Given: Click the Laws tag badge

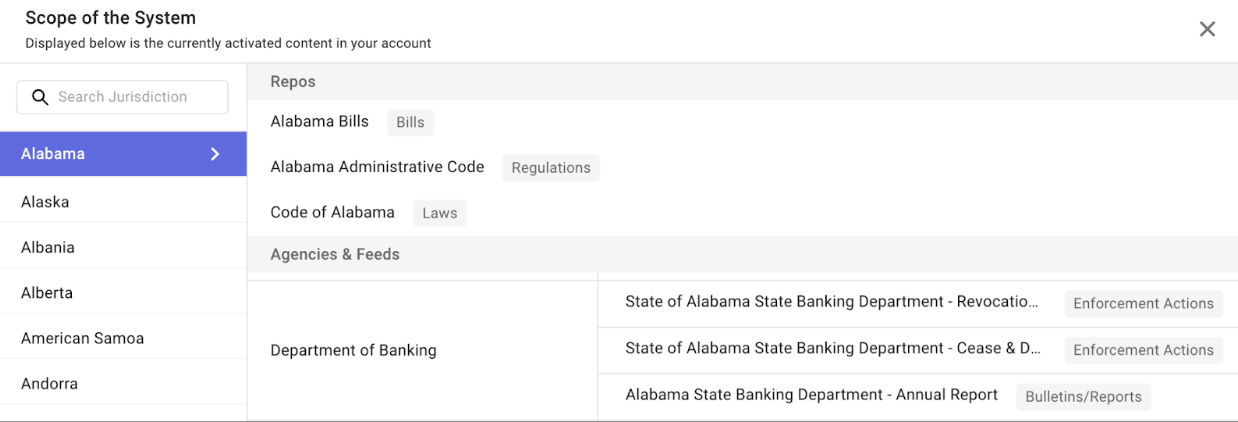Looking at the screenshot, I should click(439, 213).
